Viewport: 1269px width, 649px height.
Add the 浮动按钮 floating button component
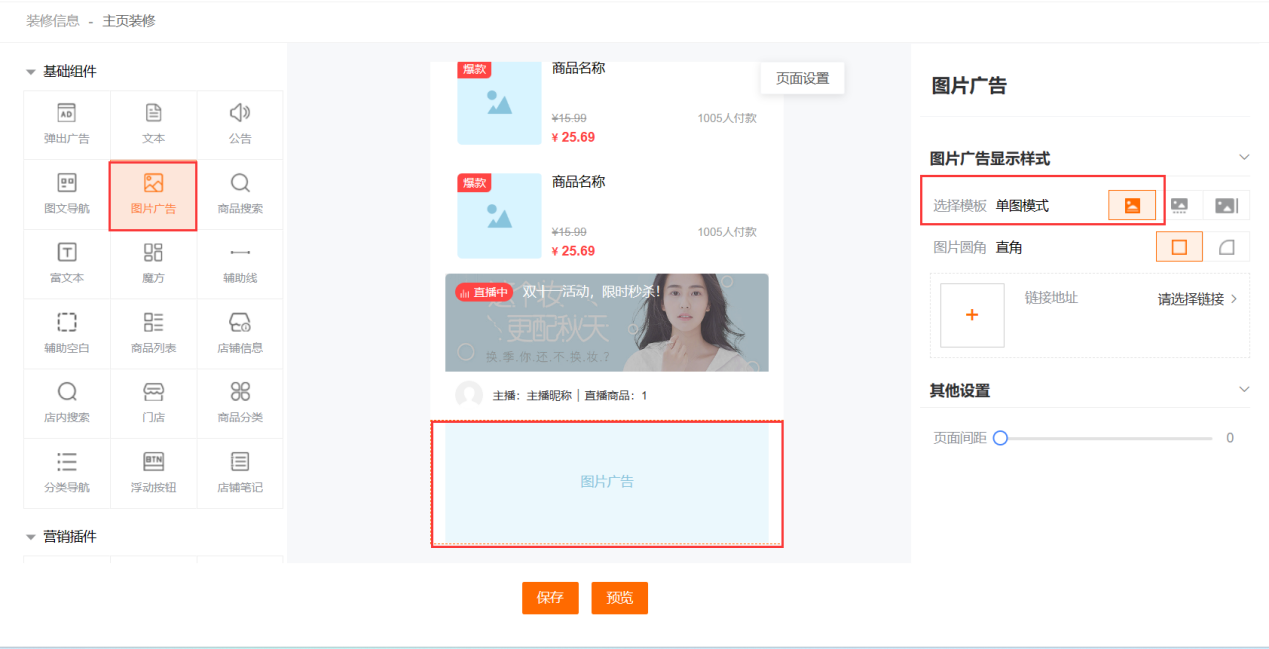click(x=153, y=472)
